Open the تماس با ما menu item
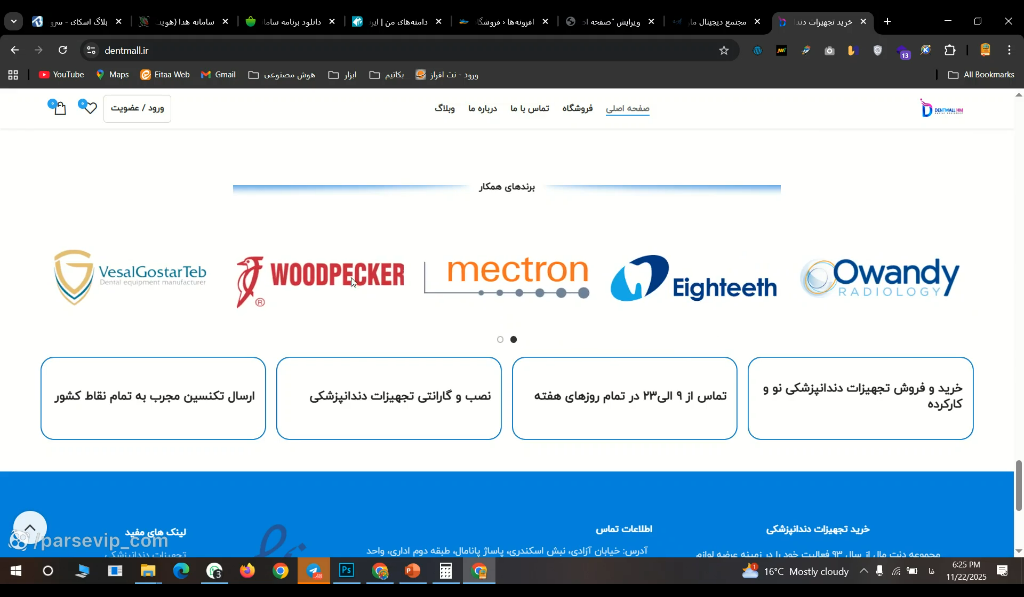Viewport: 1024px width, 597px height. coord(530,108)
